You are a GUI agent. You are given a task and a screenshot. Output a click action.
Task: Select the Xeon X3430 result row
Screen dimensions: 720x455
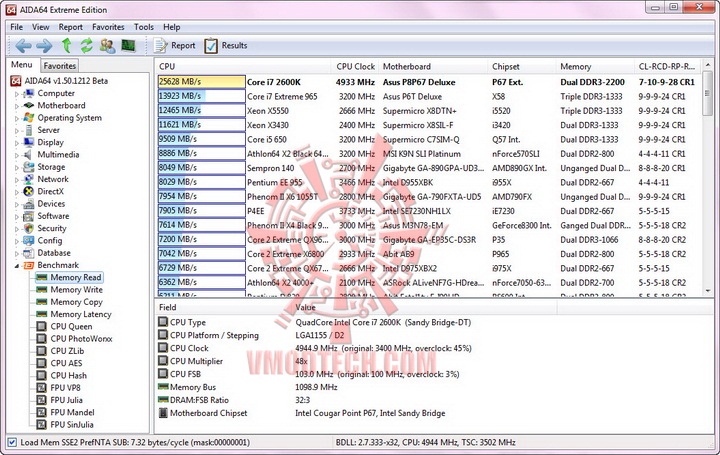[427, 125]
